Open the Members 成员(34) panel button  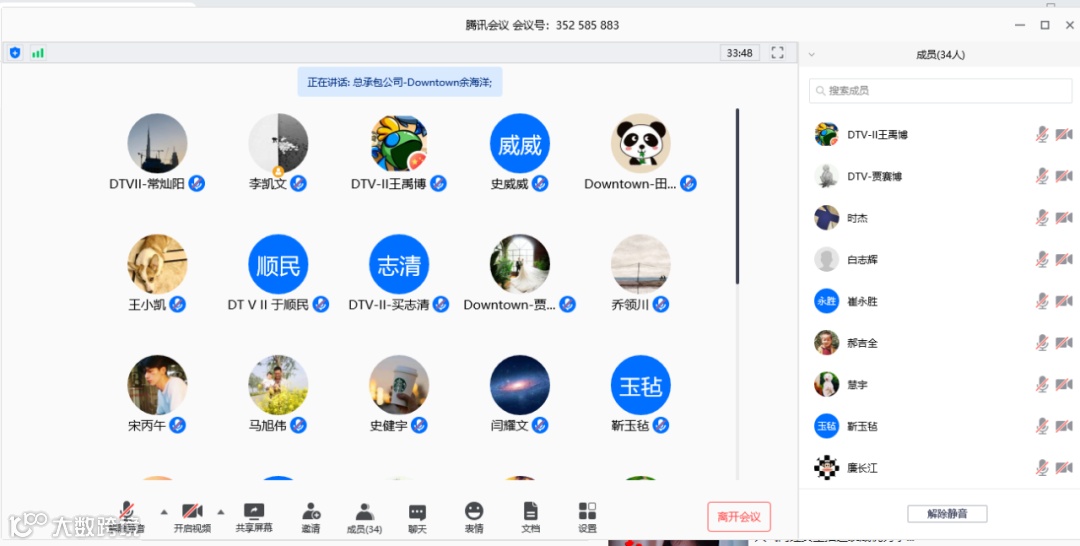point(364,518)
